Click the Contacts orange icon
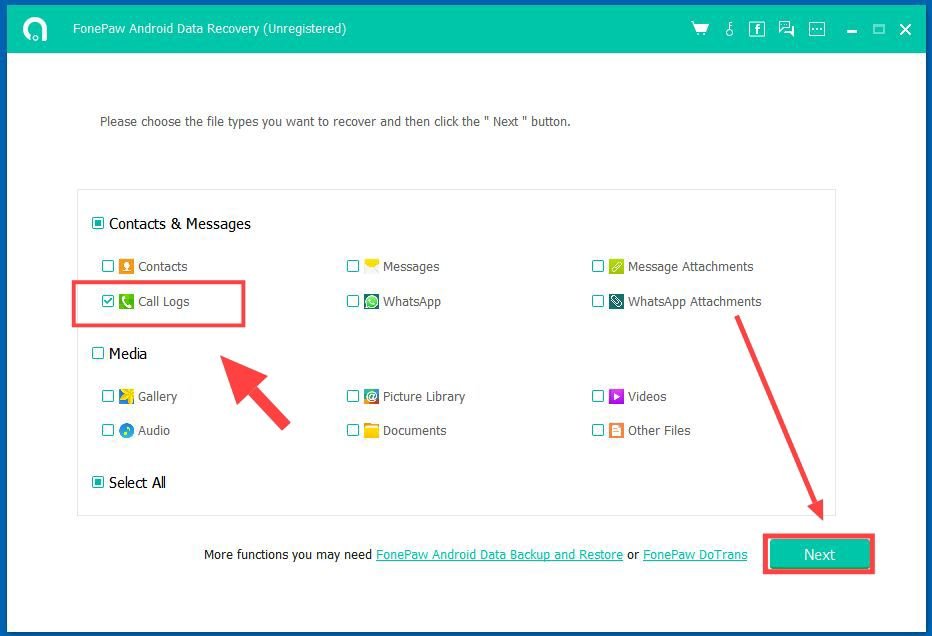Screen dimensions: 932x636 126,266
